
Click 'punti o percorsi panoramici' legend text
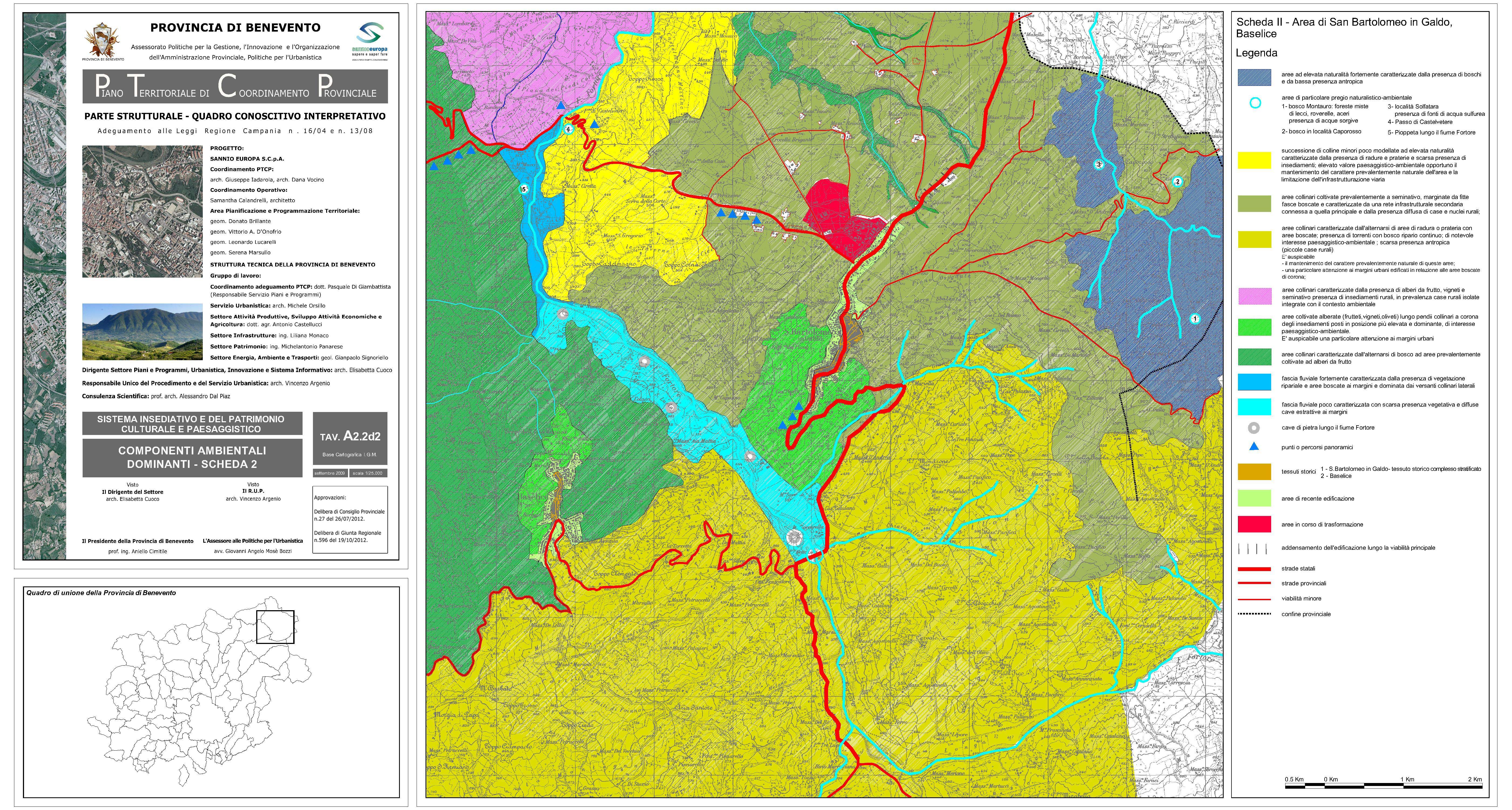pos(1317,447)
